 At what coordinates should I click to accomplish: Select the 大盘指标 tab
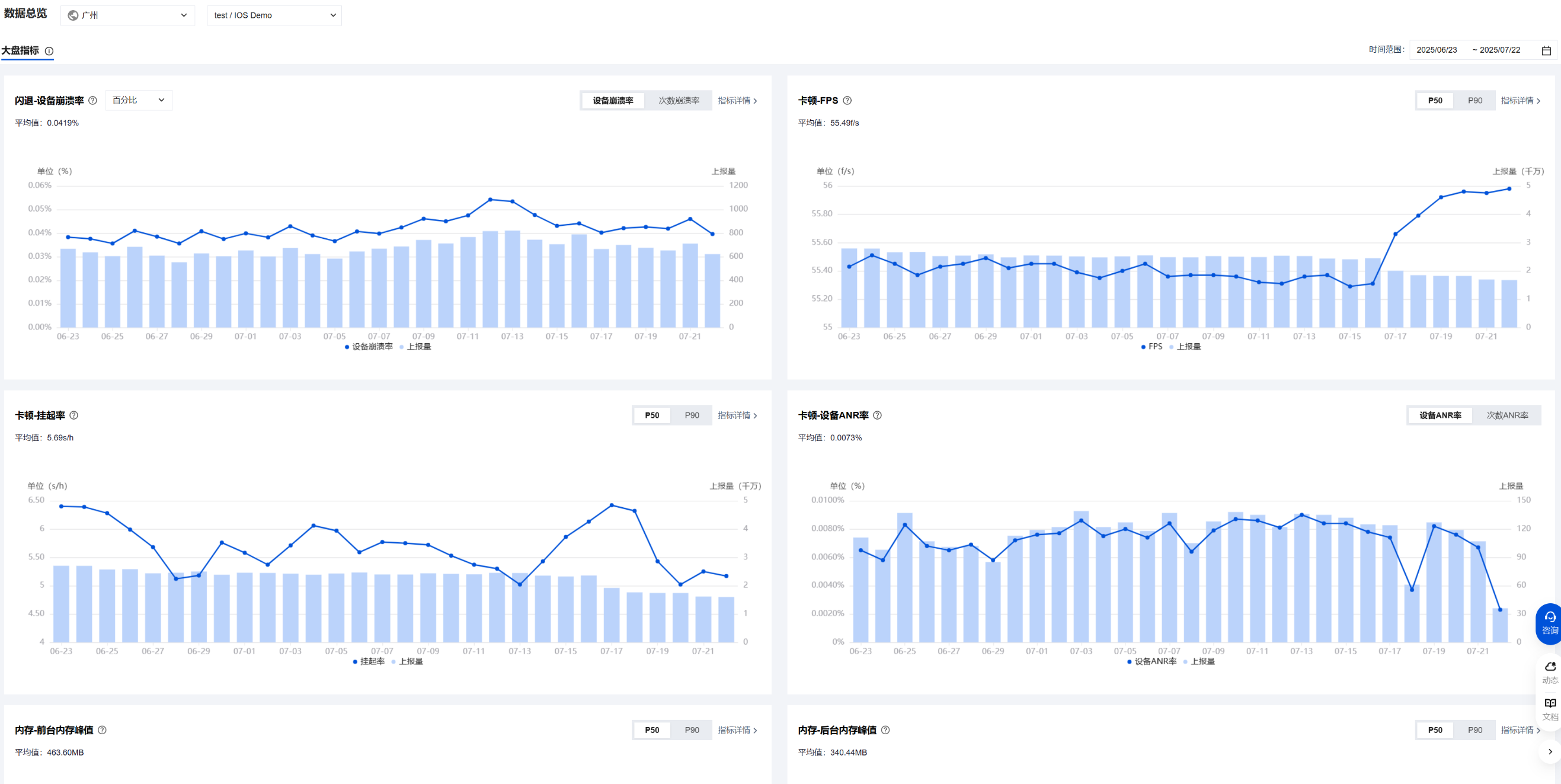point(20,50)
